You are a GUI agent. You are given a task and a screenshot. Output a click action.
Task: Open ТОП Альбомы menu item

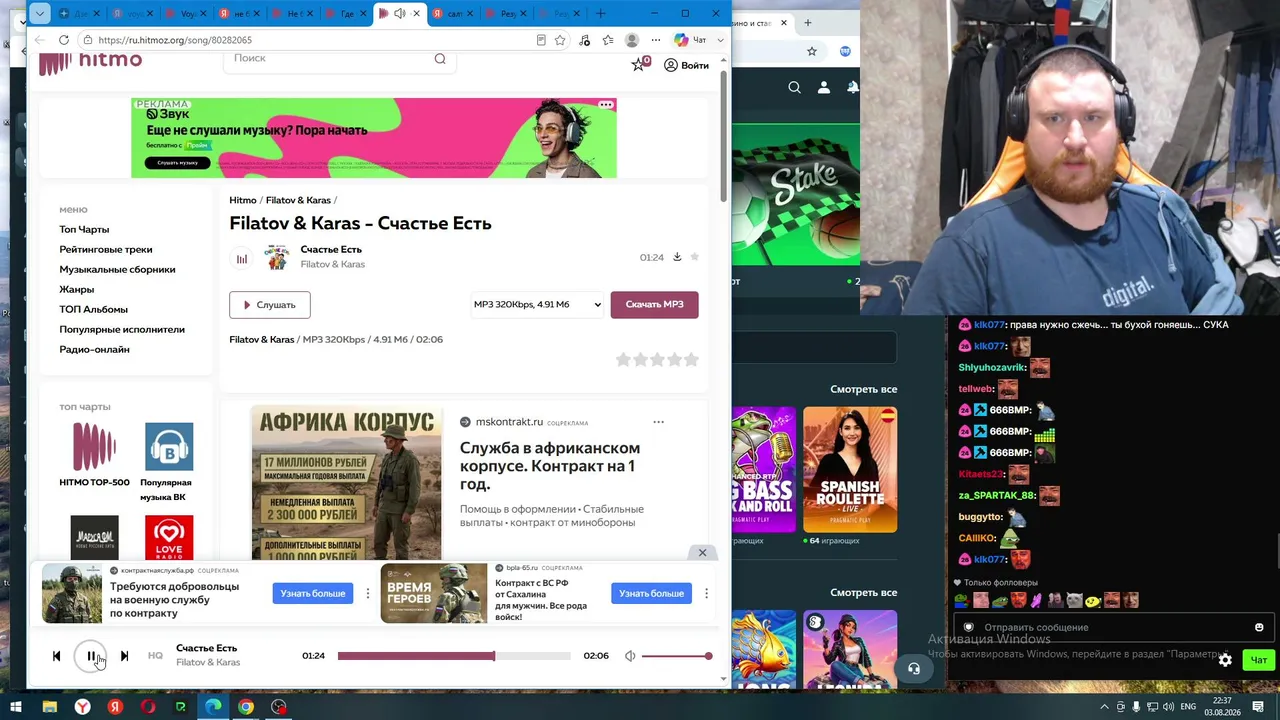tap(93, 309)
